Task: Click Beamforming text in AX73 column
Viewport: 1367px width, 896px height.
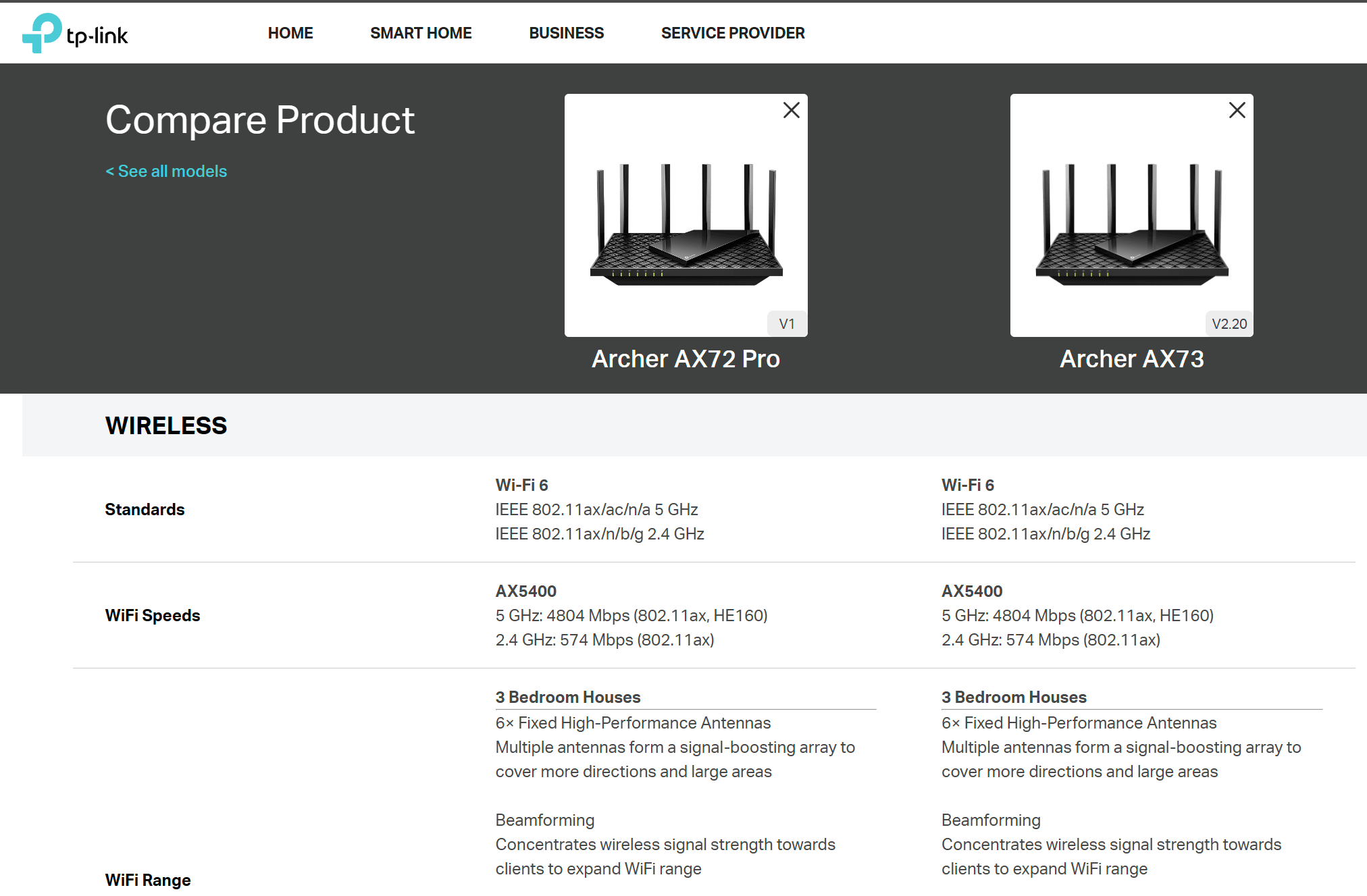Action: [991, 820]
